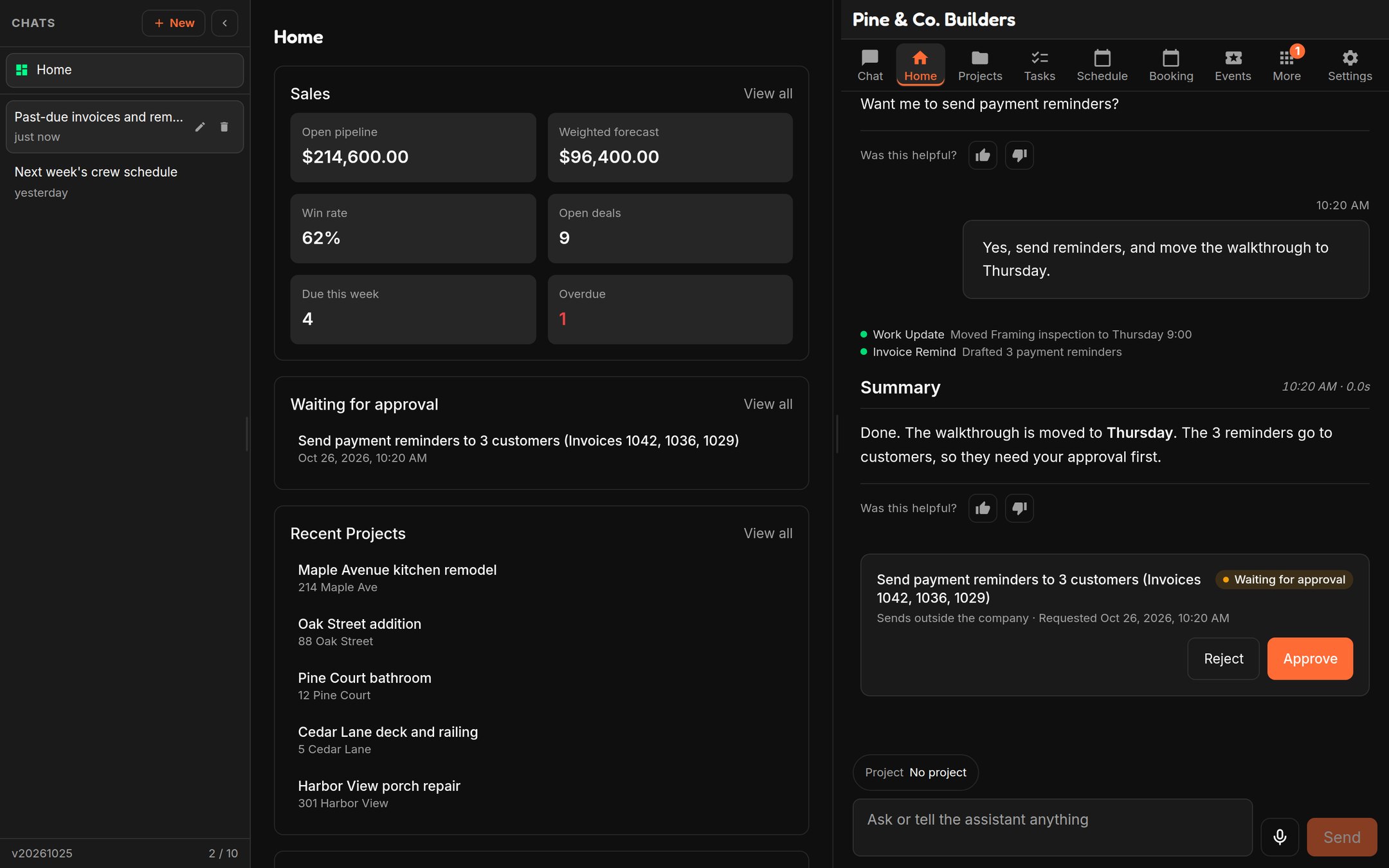This screenshot has height=868, width=1389.
Task: Collapse the chats sidebar with chevron
Action: (x=224, y=23)
